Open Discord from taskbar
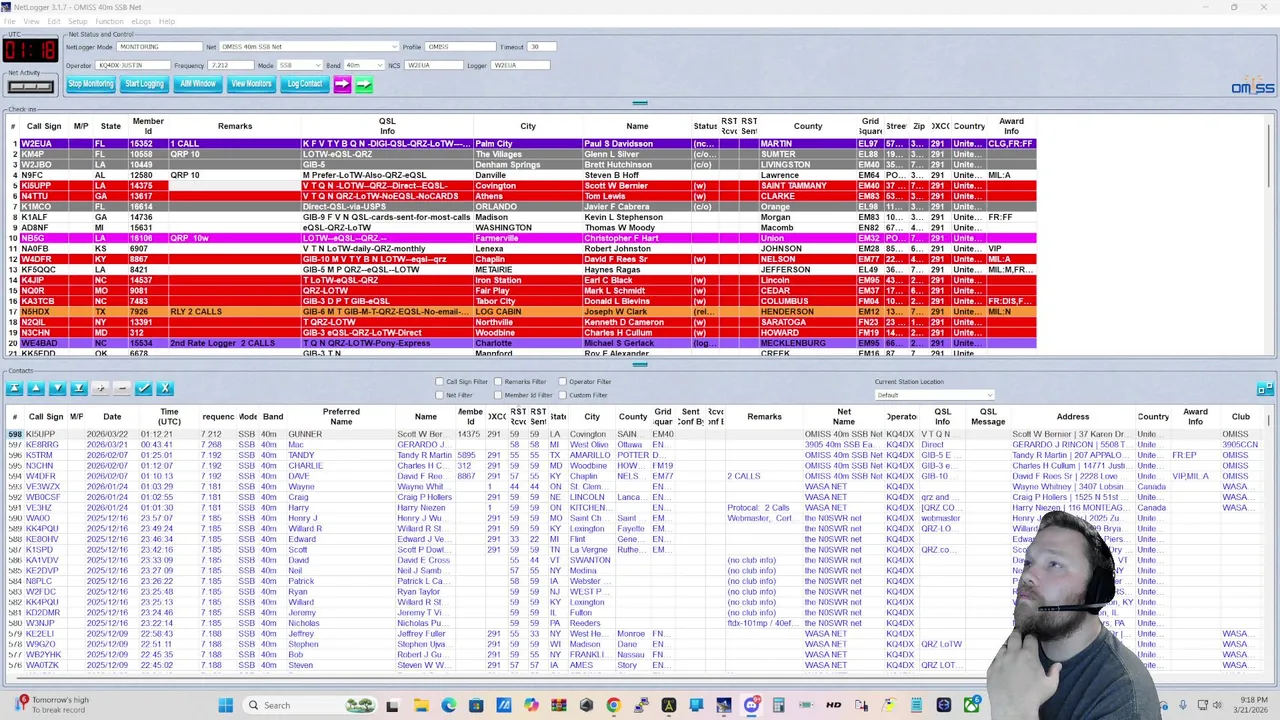Image resolution: width=1280 pixels, height=720 pixels. 751,705
